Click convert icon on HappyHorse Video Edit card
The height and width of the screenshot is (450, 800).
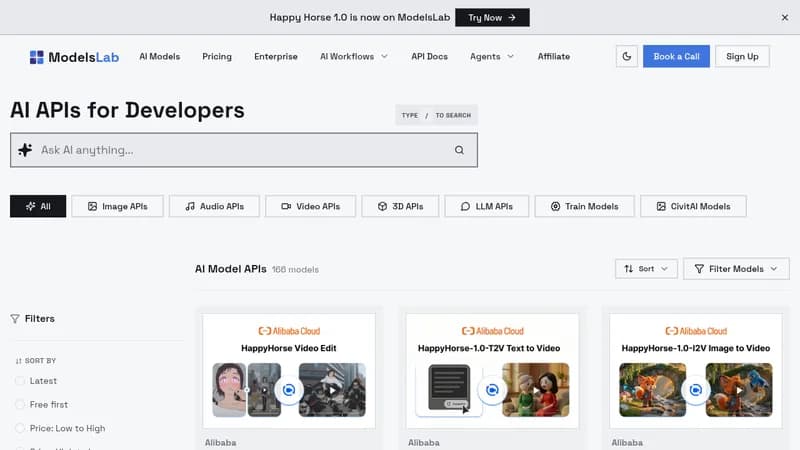[289, 390]
